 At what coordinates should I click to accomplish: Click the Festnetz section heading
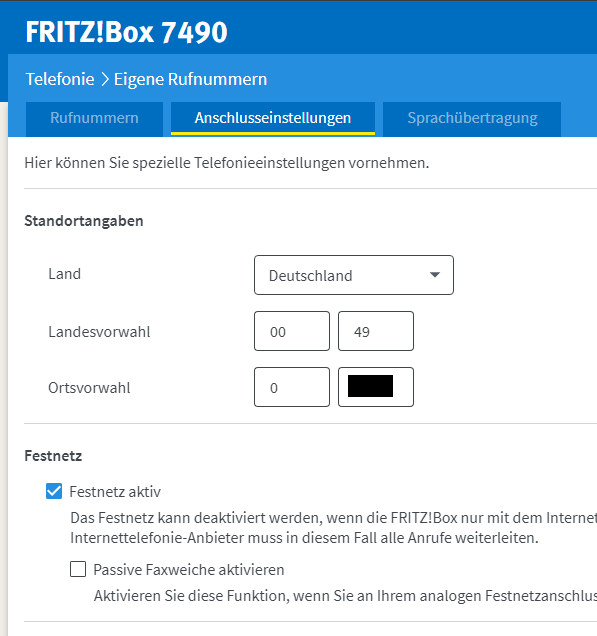53,456
